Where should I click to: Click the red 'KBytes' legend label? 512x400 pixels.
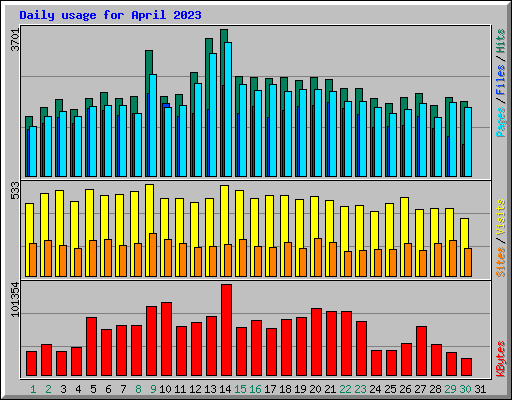tap(501, 359)
